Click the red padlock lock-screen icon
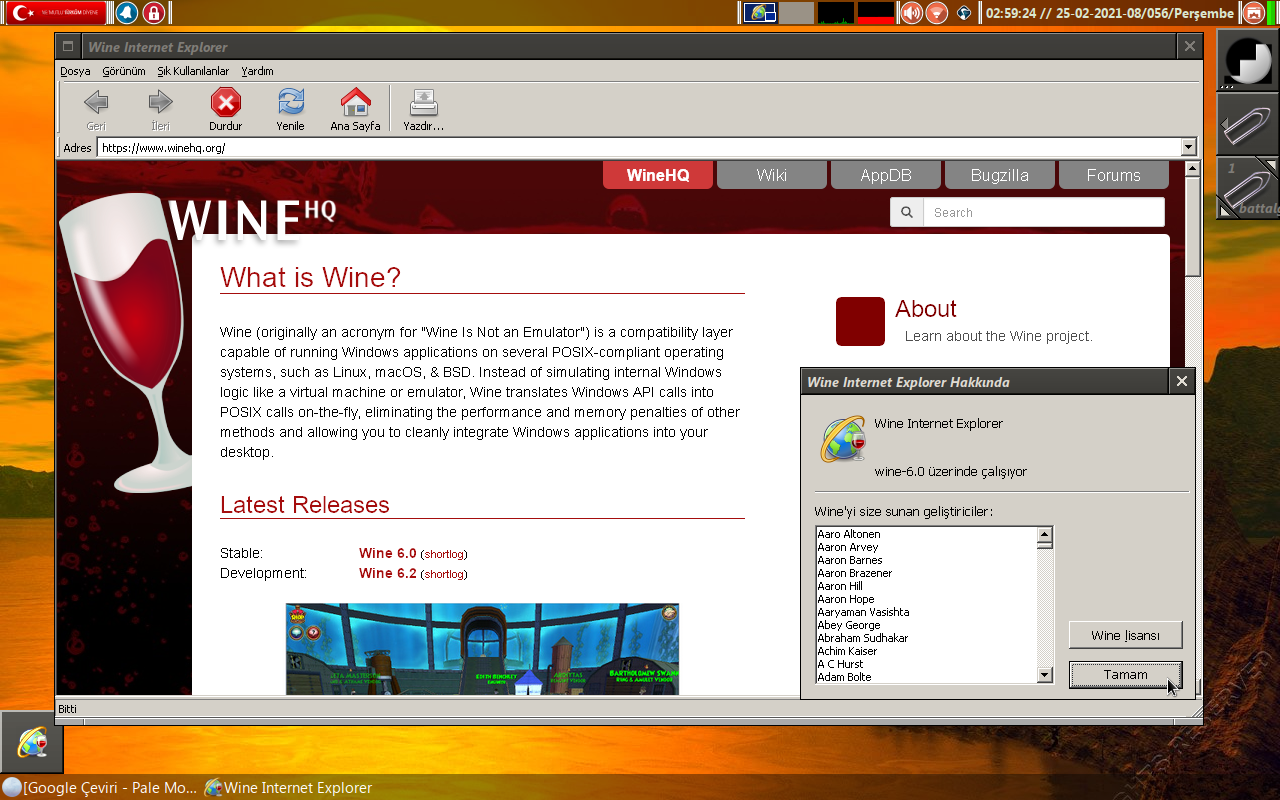The height and width of the screenshot is (800, 1280). pyautogui.click(x=154, y=13)
